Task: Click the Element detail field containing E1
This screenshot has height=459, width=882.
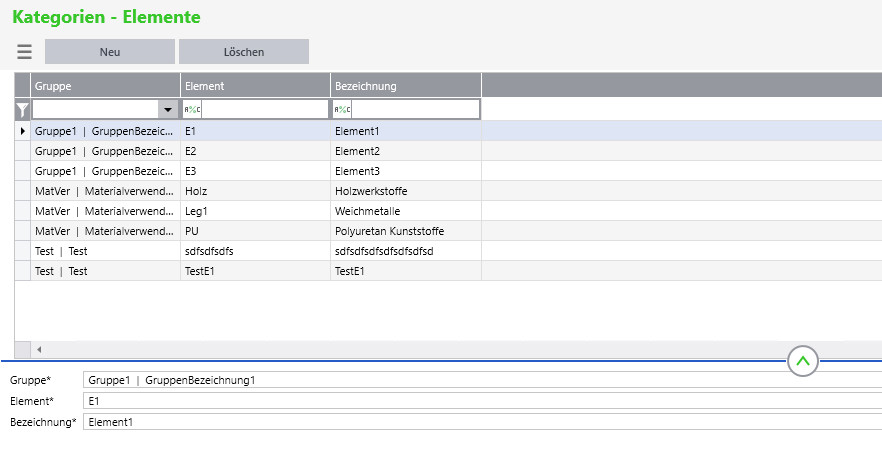Action: pyautogui.click(x=483, y=401)
